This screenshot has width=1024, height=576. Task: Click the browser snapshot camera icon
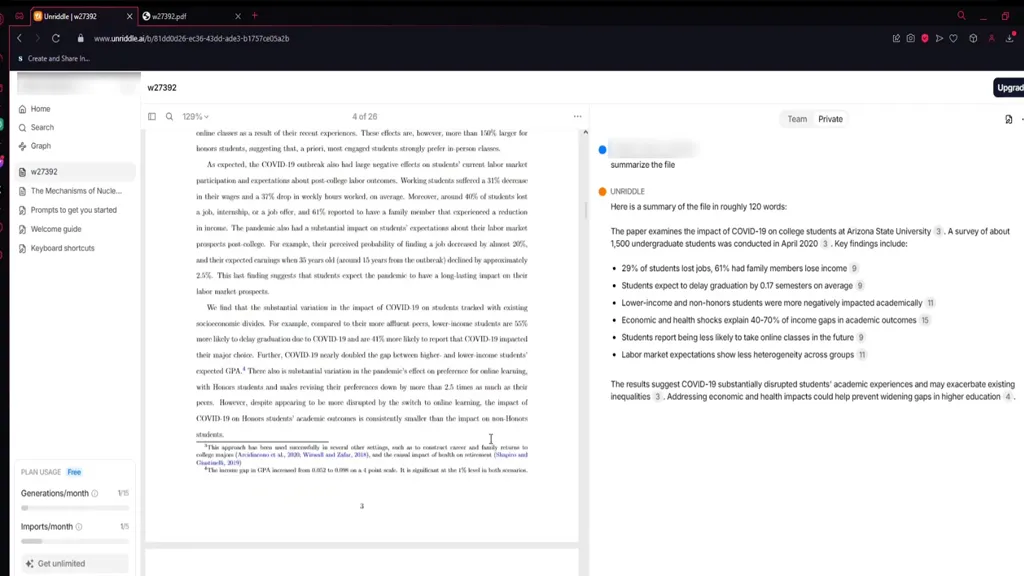coord(910,39)
